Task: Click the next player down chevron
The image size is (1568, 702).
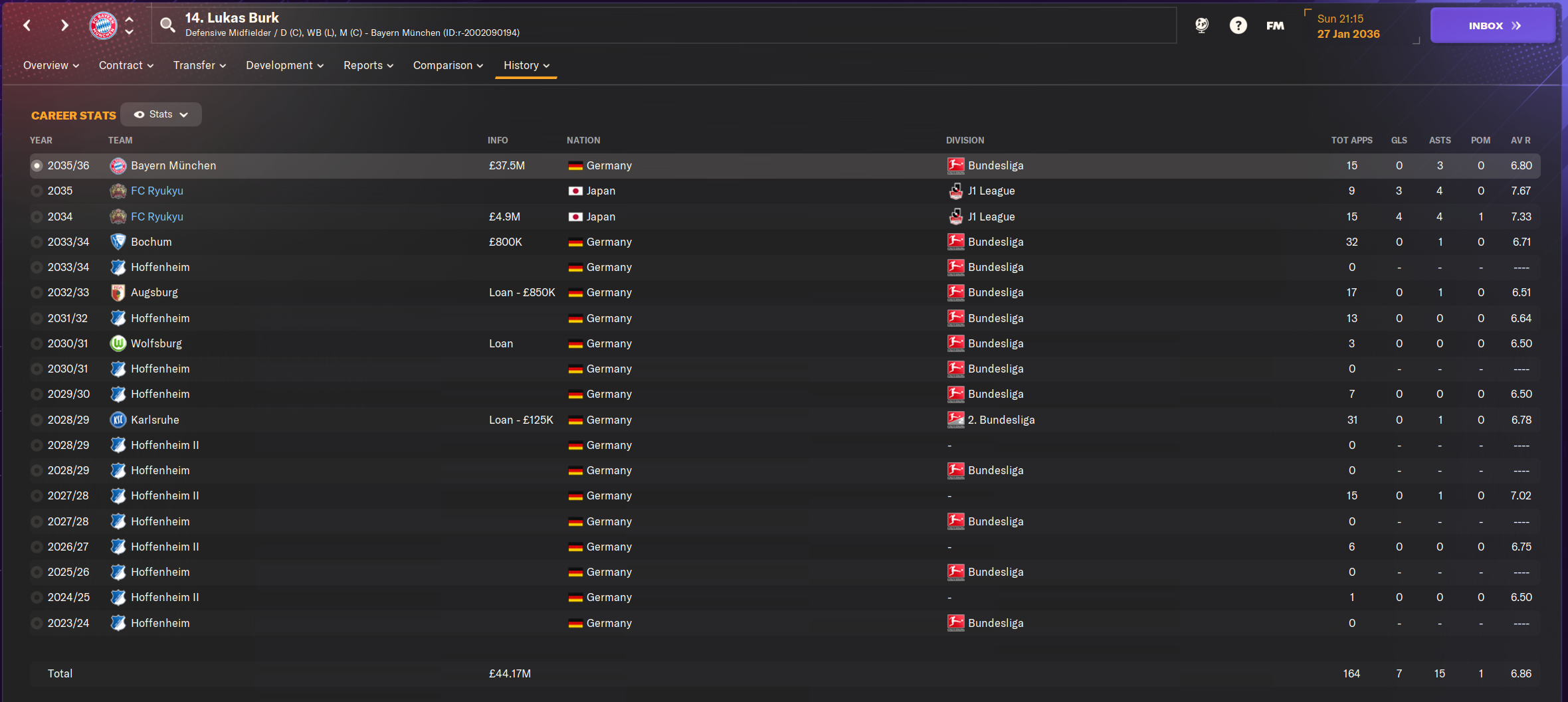Action: (130, 32)
